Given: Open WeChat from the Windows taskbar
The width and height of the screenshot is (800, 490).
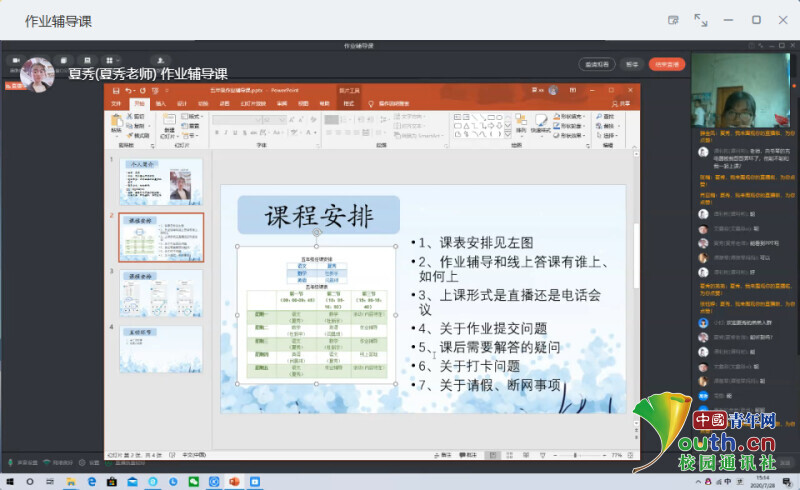Looking at the screenshot, I should coord(194,482).
